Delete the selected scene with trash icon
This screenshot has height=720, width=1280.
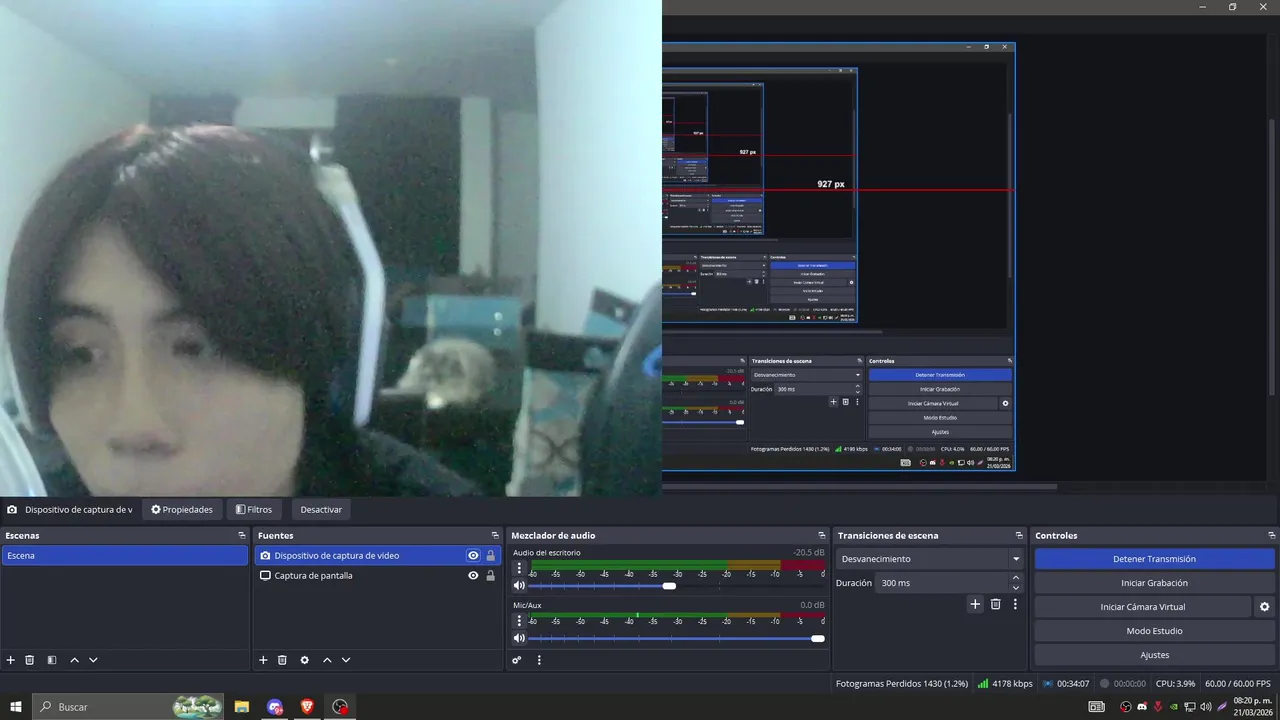click(30, 660)
